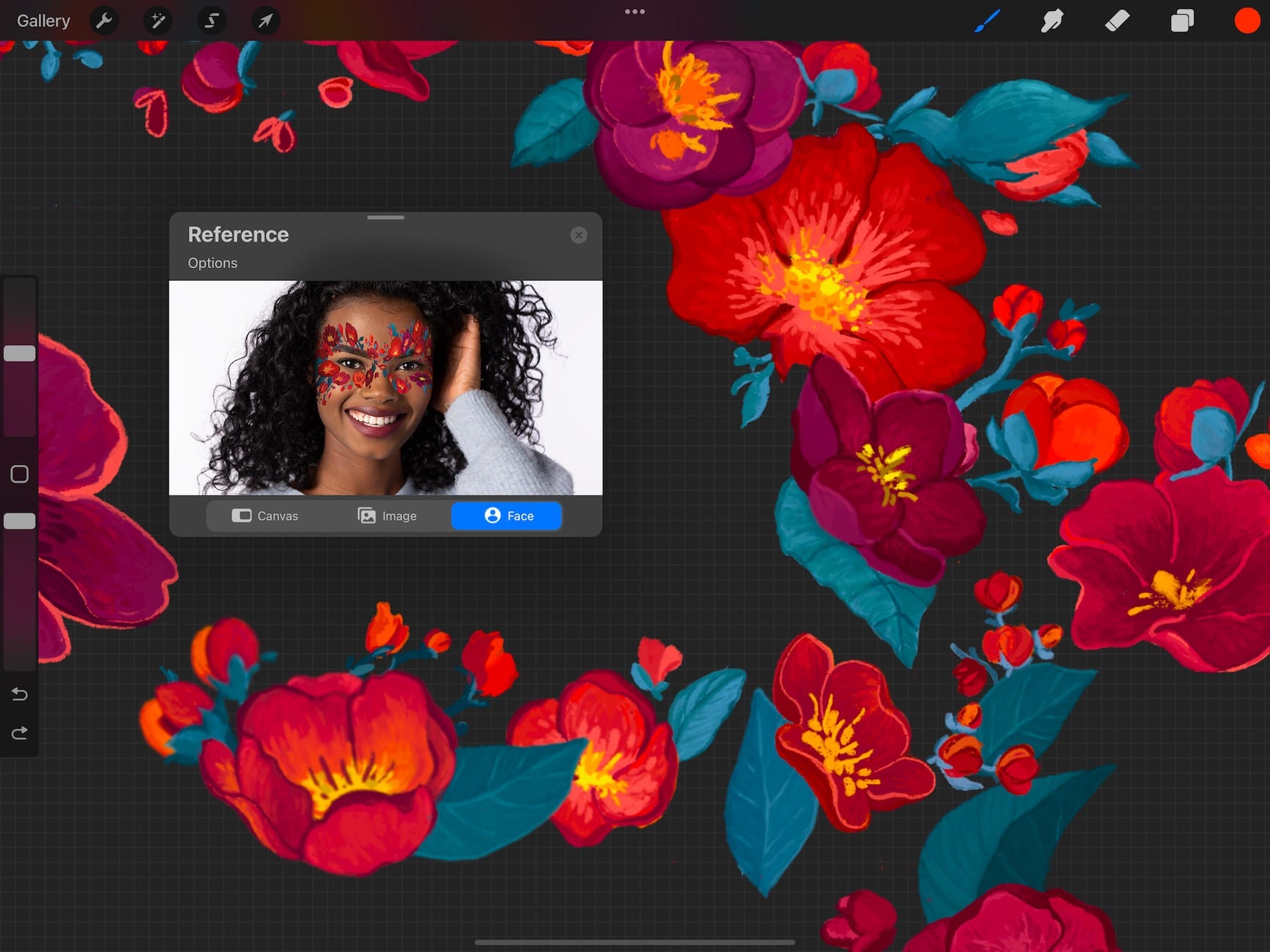Undo the last action
This screenshot has height=952, width=1270.
click(20, 693)
